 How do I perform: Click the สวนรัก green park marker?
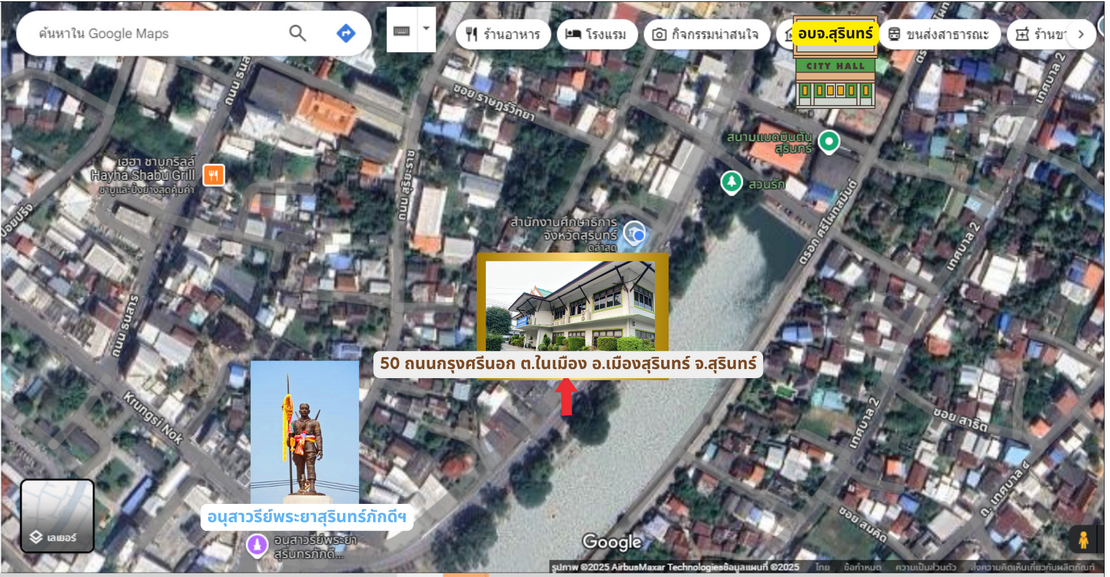(732, 182)
